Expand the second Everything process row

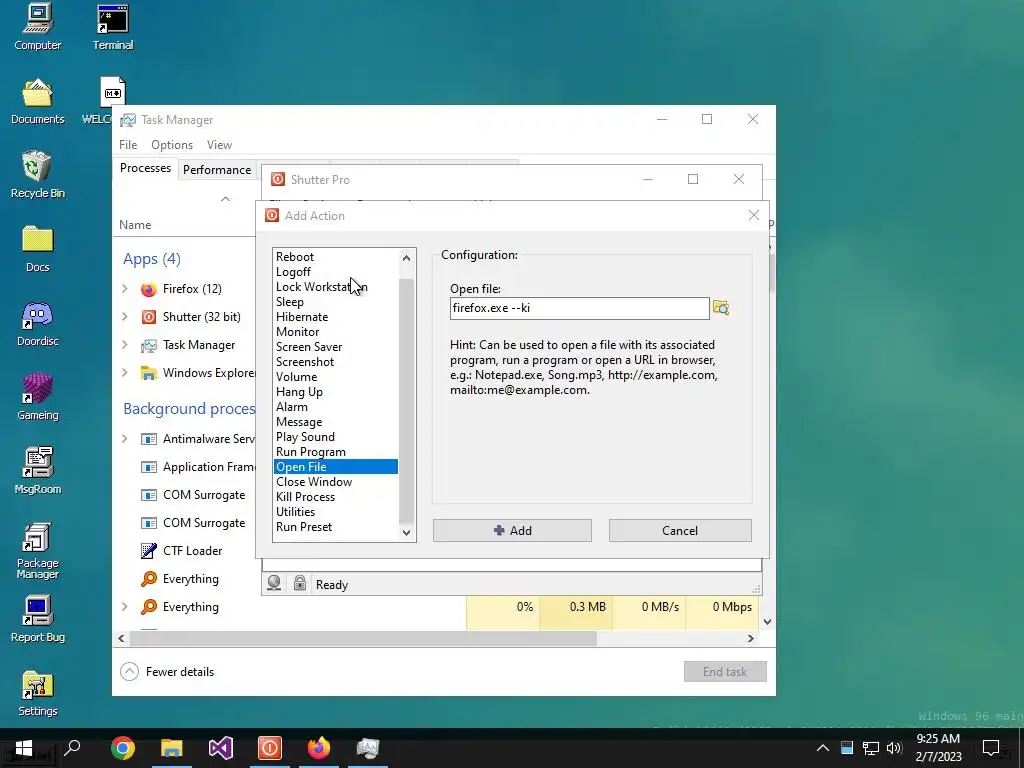click(125, 607)
